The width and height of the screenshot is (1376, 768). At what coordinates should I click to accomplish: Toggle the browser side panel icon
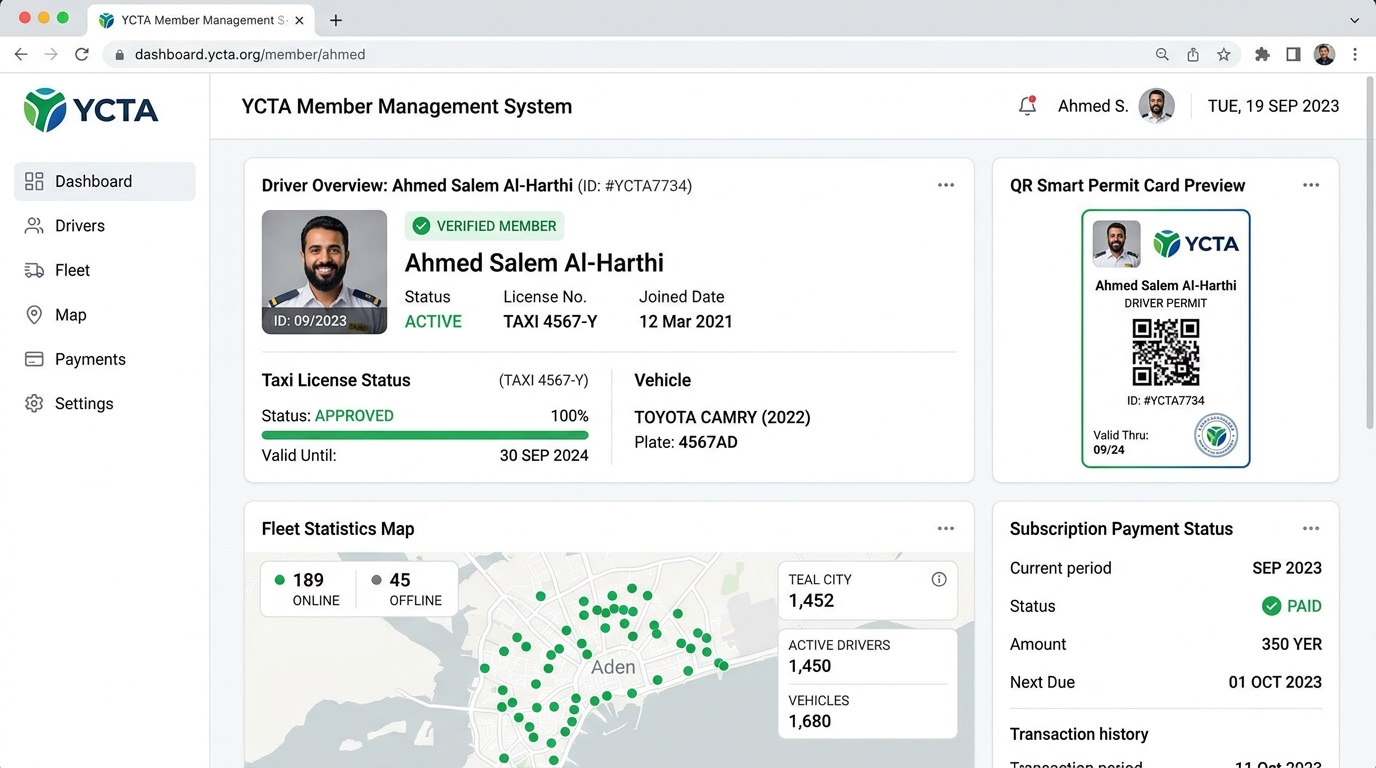[1293, 55]
